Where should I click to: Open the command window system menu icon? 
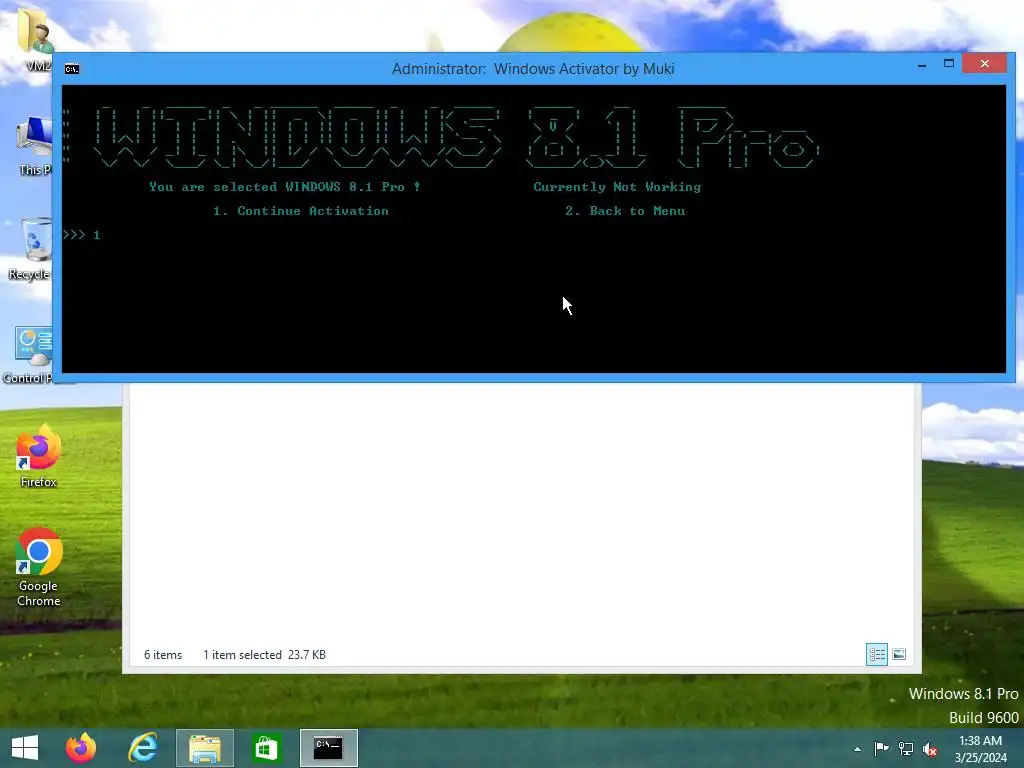72,69
